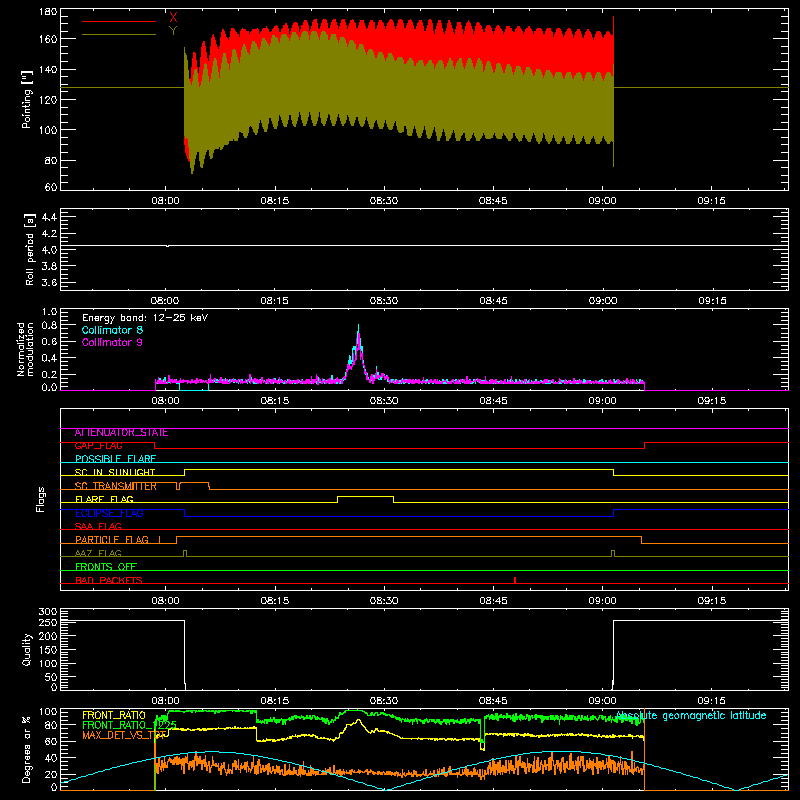Screen dimensions: 800x800
Task: Click the 'ECLIPSE_FLAG' label
Action: (109, 513)
